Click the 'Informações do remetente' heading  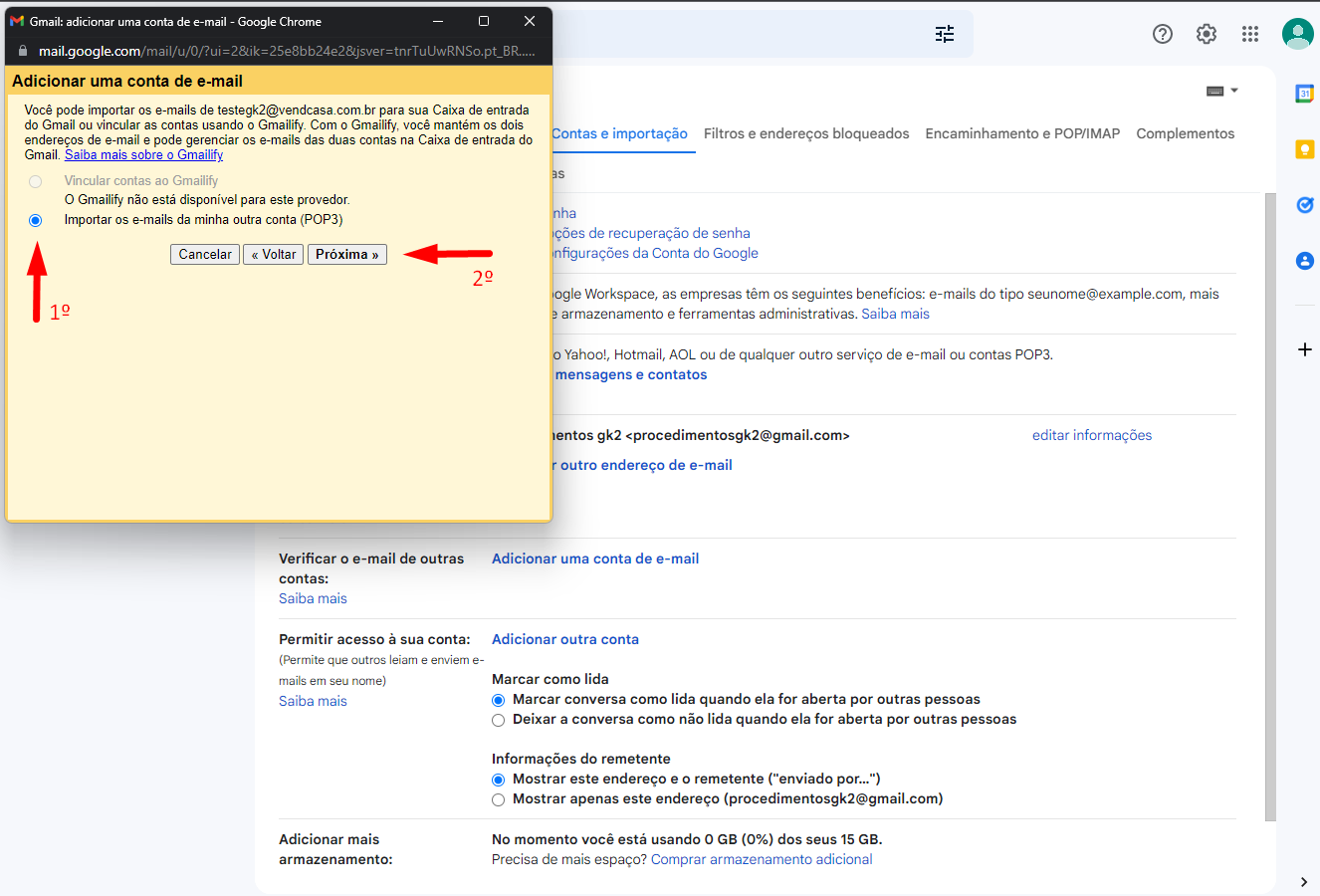(581, 759)
